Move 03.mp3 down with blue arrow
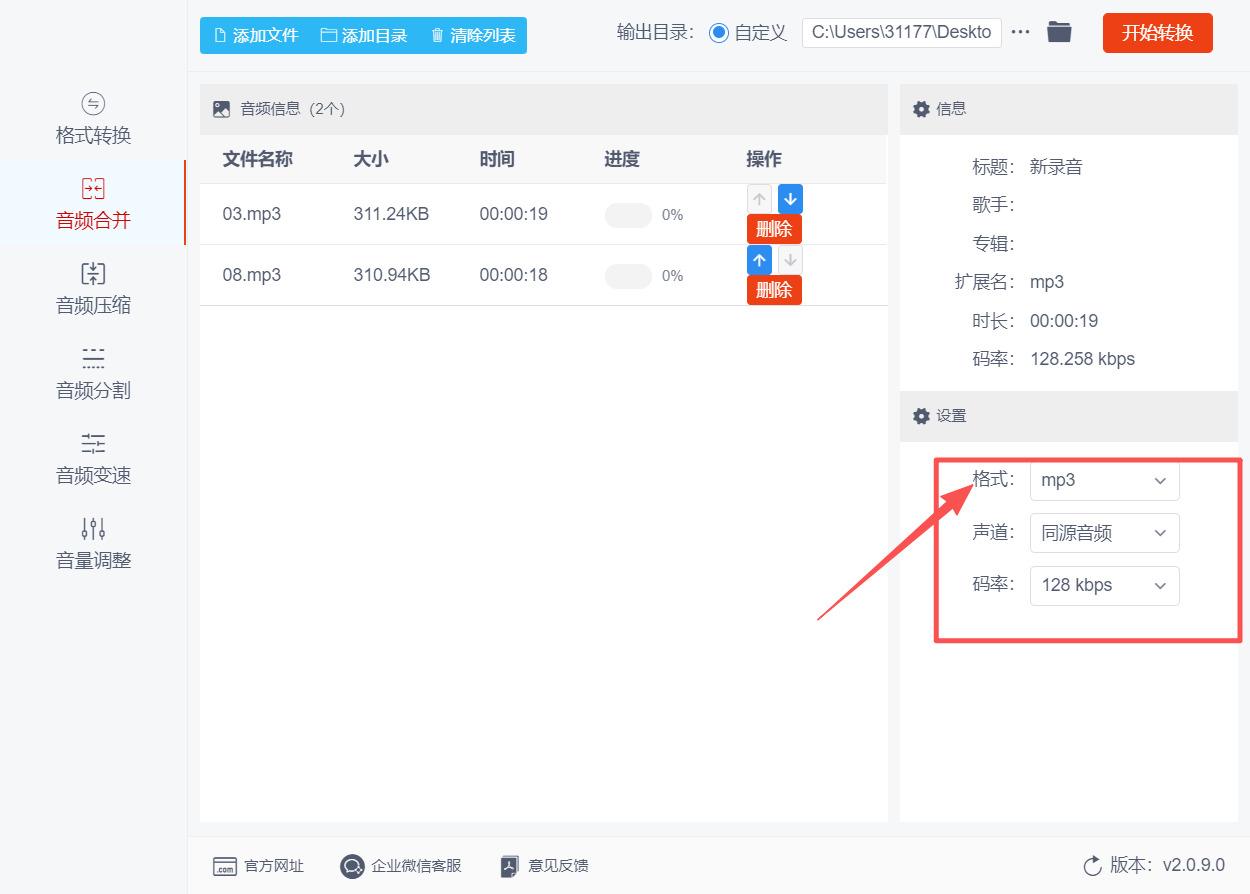The width and height of the screenshot is (1250, 894). (790, 199)
